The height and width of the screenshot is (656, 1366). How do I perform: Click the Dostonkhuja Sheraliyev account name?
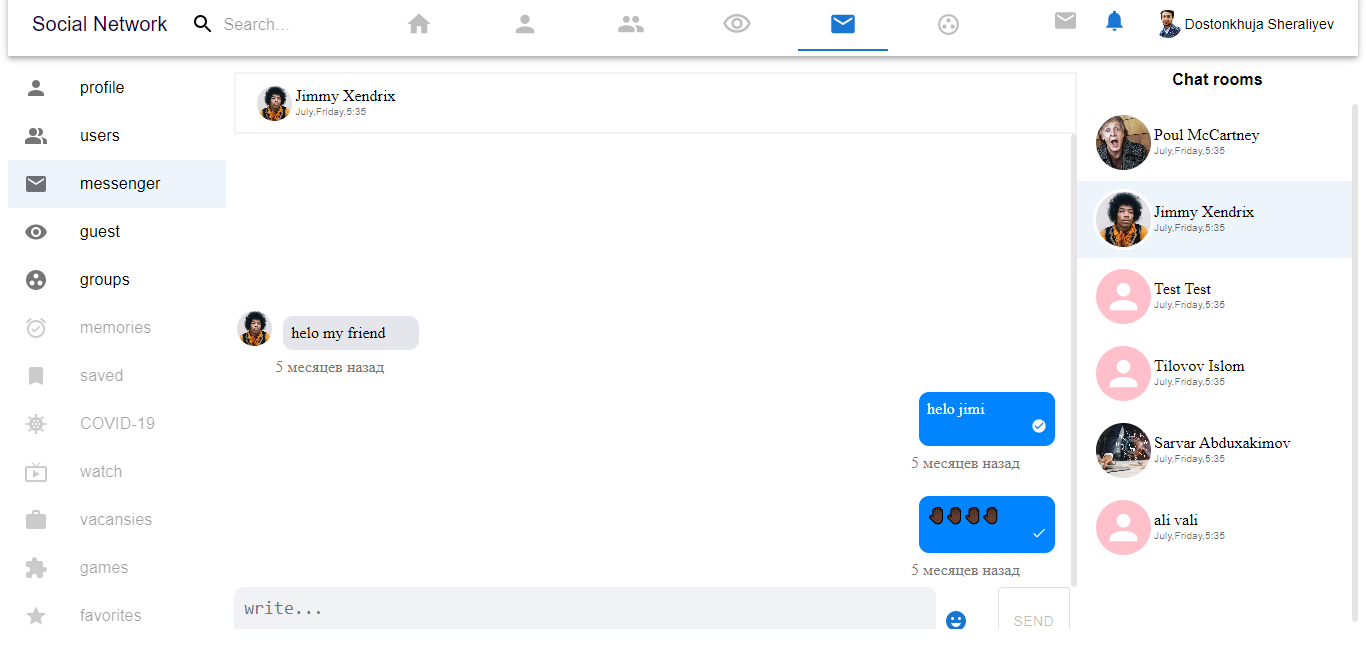point(1259,24)
